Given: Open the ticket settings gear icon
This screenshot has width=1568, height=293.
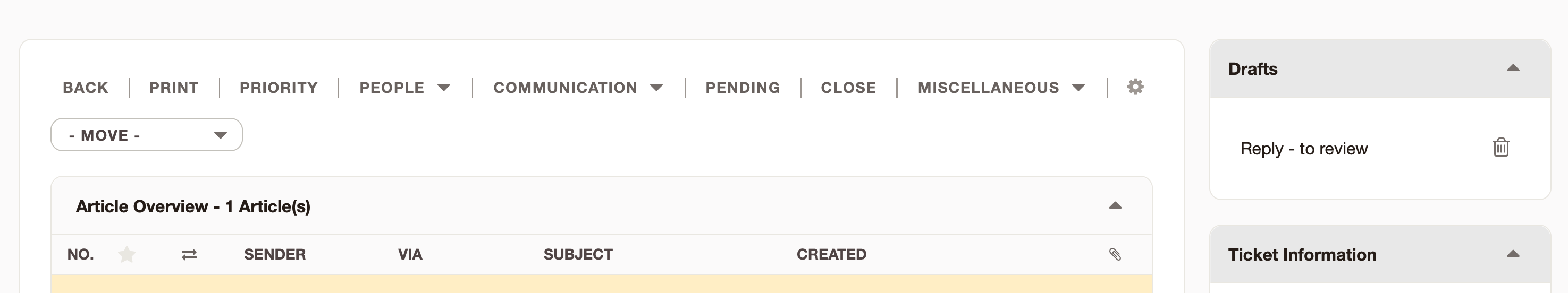Looking at the screenshot, I should 1135,87.
